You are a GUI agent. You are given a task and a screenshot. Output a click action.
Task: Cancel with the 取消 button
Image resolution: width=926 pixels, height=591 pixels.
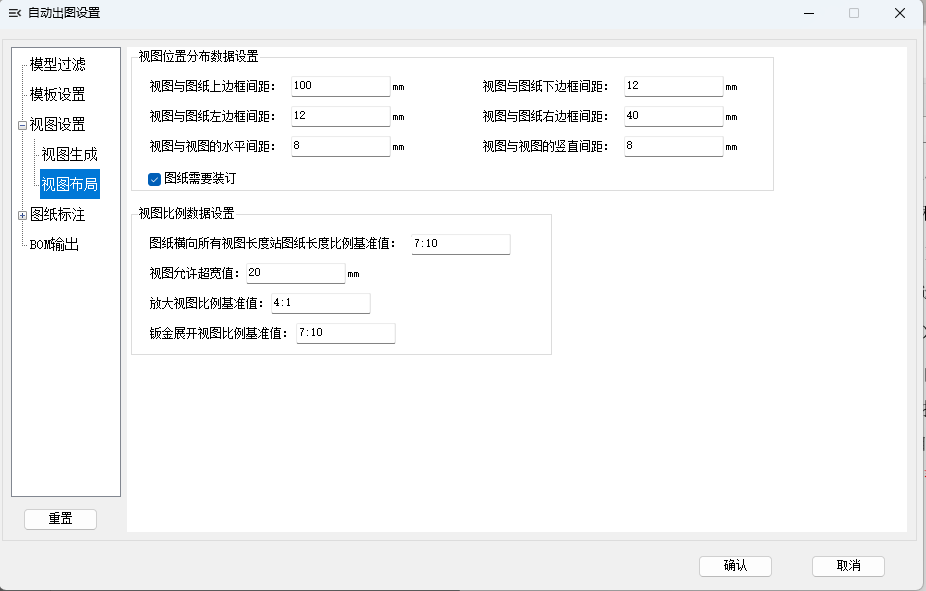tap(848, 566)
